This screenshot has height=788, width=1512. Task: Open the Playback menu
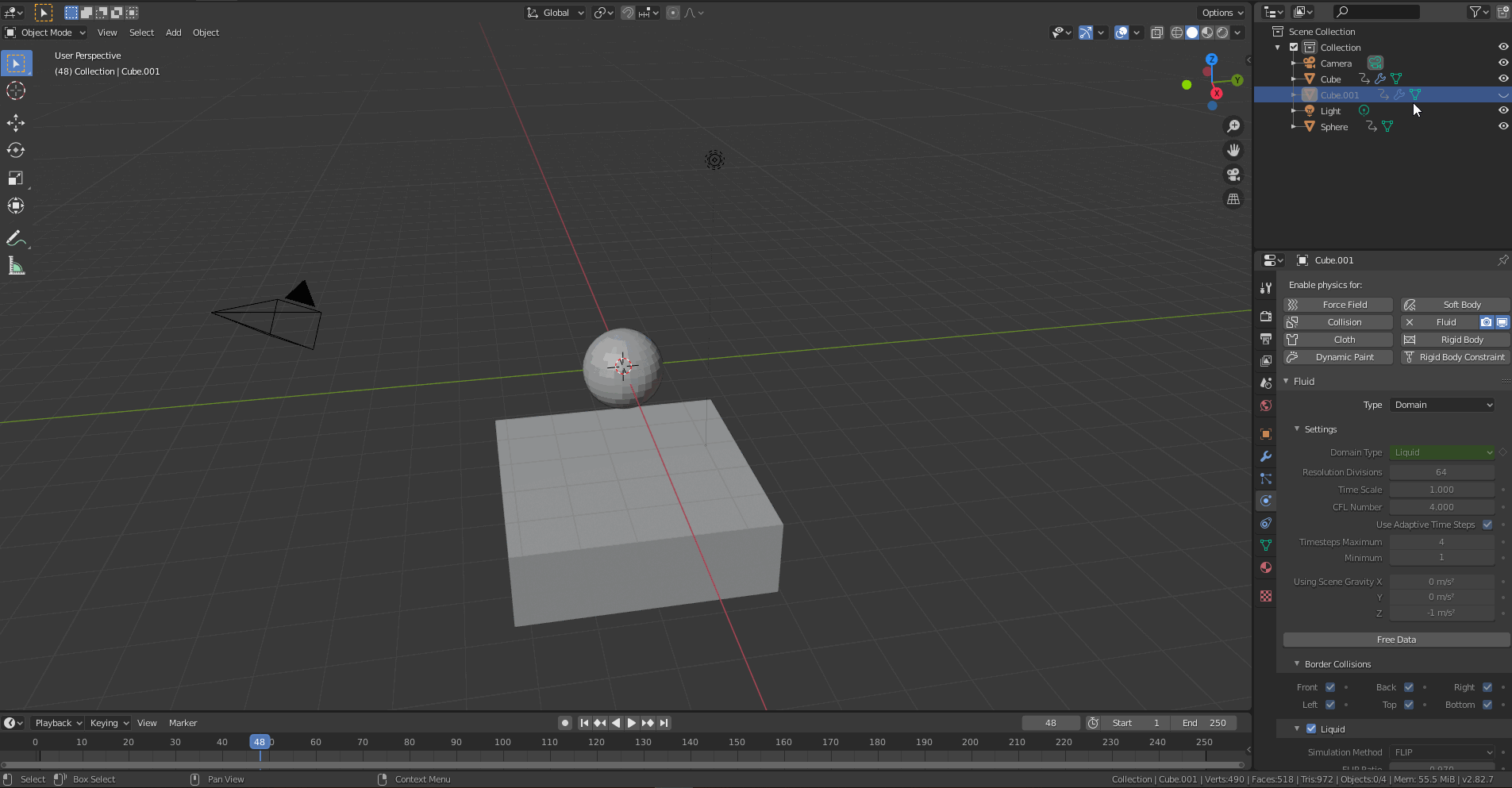56,722
